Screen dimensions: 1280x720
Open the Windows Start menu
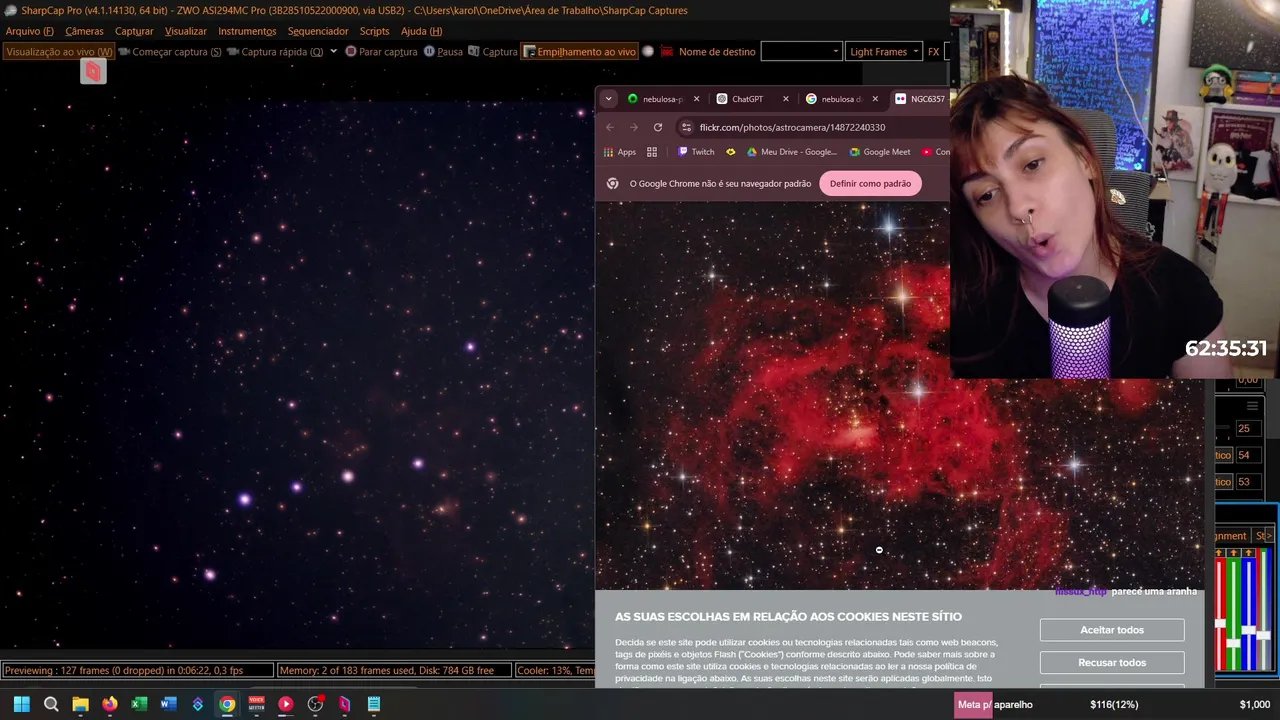pos(21,704)
